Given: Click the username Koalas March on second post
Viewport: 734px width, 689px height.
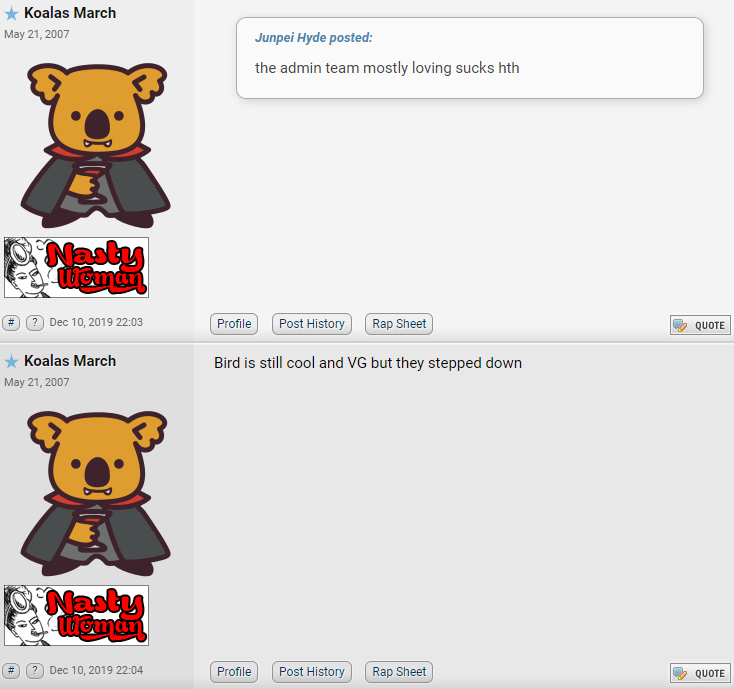Looking at the screenshot, I should pyautogui.click(x=70, y=361).
